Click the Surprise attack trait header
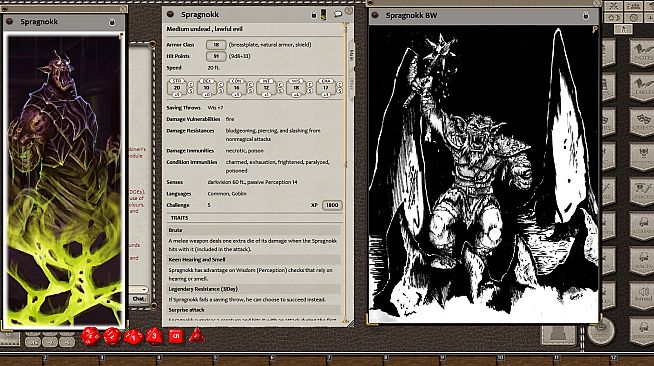Image resolution: width=654 pixels, height=366 pixels. click(x=254, y=310)
